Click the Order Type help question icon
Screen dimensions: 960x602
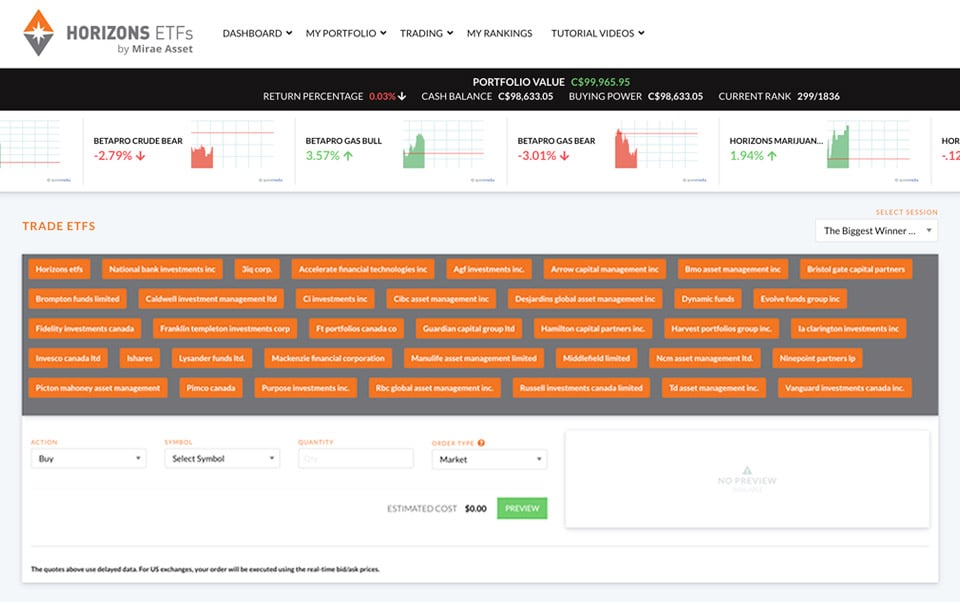tap(481, 443)
